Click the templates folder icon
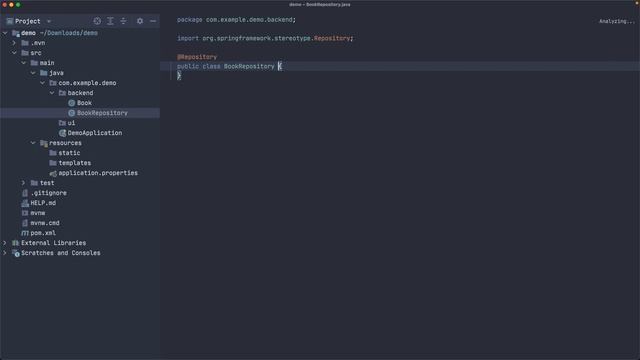Viewport: 640px width, 360px height. (x=53, y=163)
